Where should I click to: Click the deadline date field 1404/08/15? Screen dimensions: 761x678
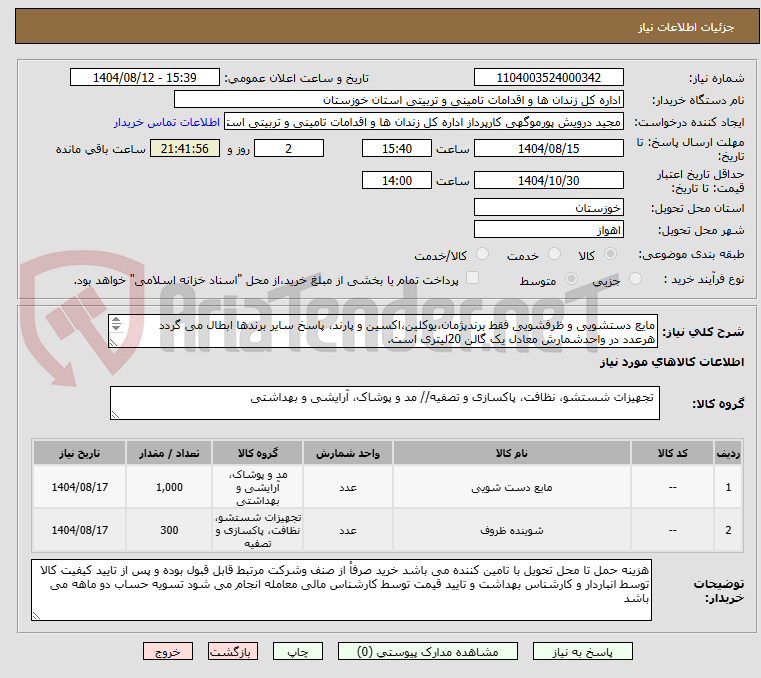pos(548,149)
